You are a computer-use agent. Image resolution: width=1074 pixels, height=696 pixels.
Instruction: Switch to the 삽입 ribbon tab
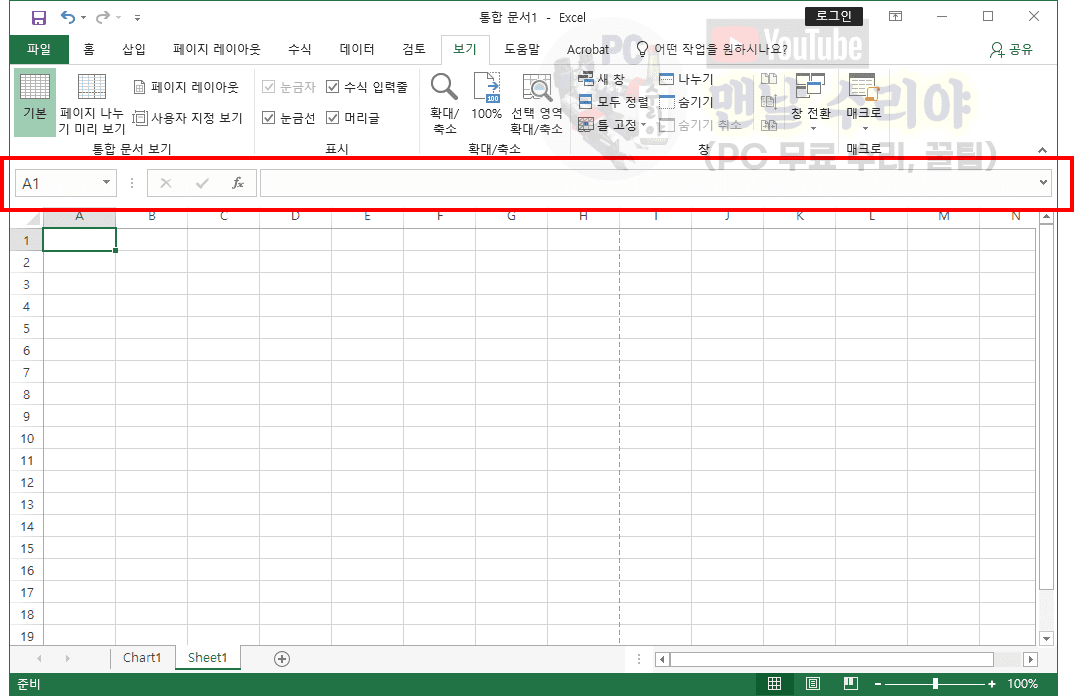[134, 49]
